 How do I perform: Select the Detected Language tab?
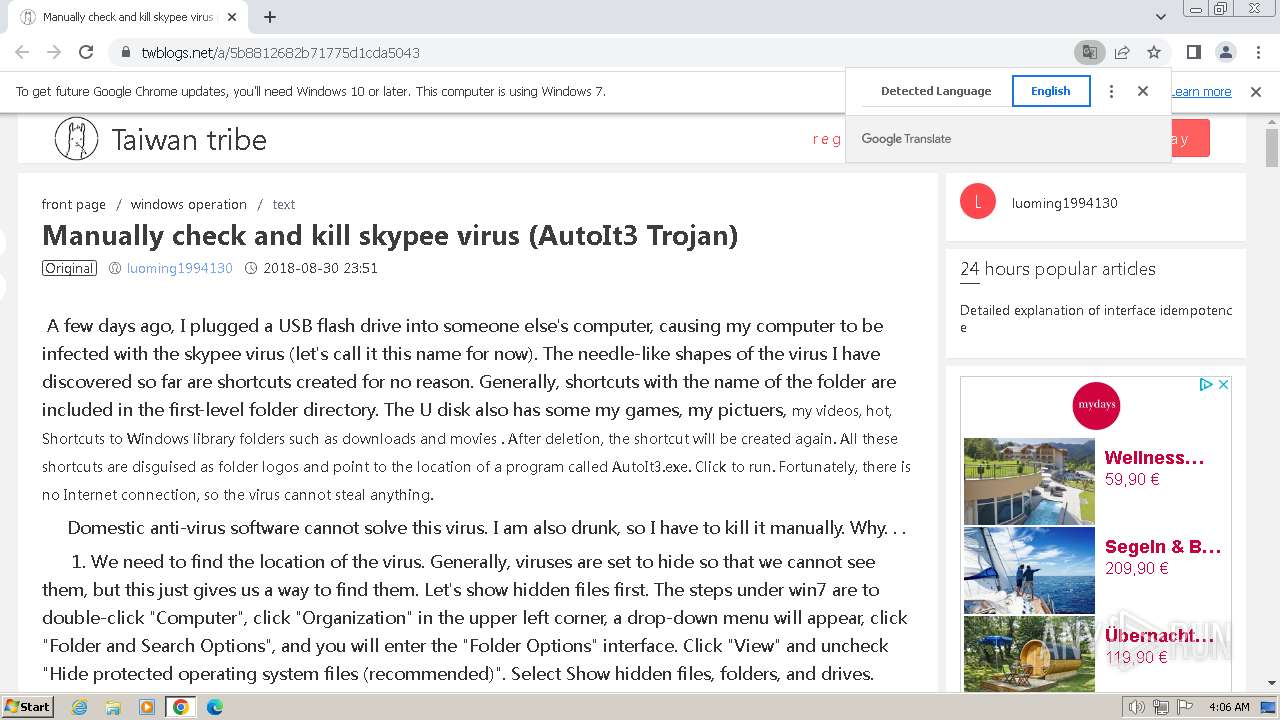[936, 91]
